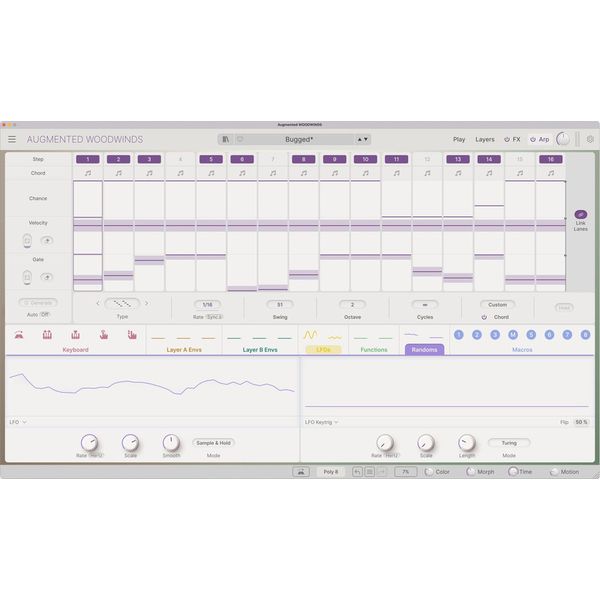This screenshot has width=600, height=600.
Task: Click the Bugged* preset name
Action: [299, 140]
